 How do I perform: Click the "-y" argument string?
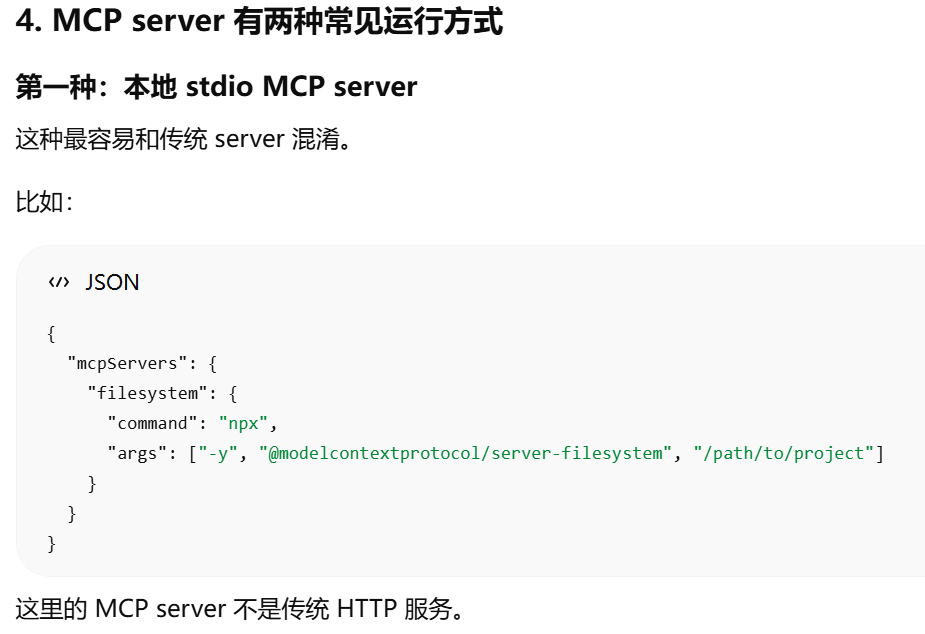tap(218, 454)
